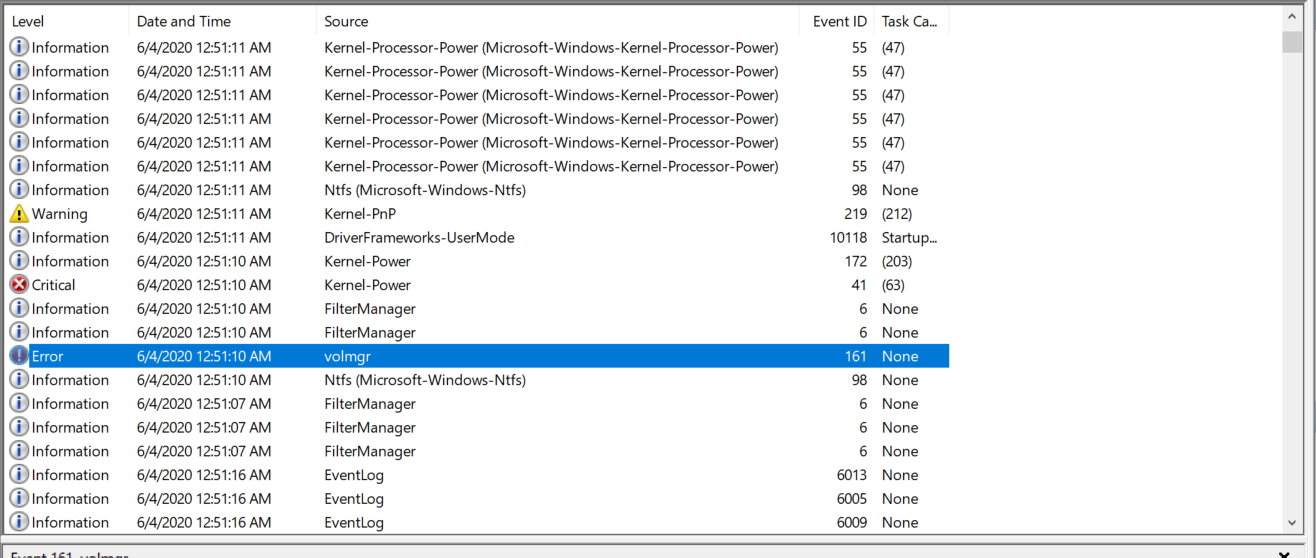
Task: Click Event ID 6013
Action: pyautogui.click(x=851, y=475)
